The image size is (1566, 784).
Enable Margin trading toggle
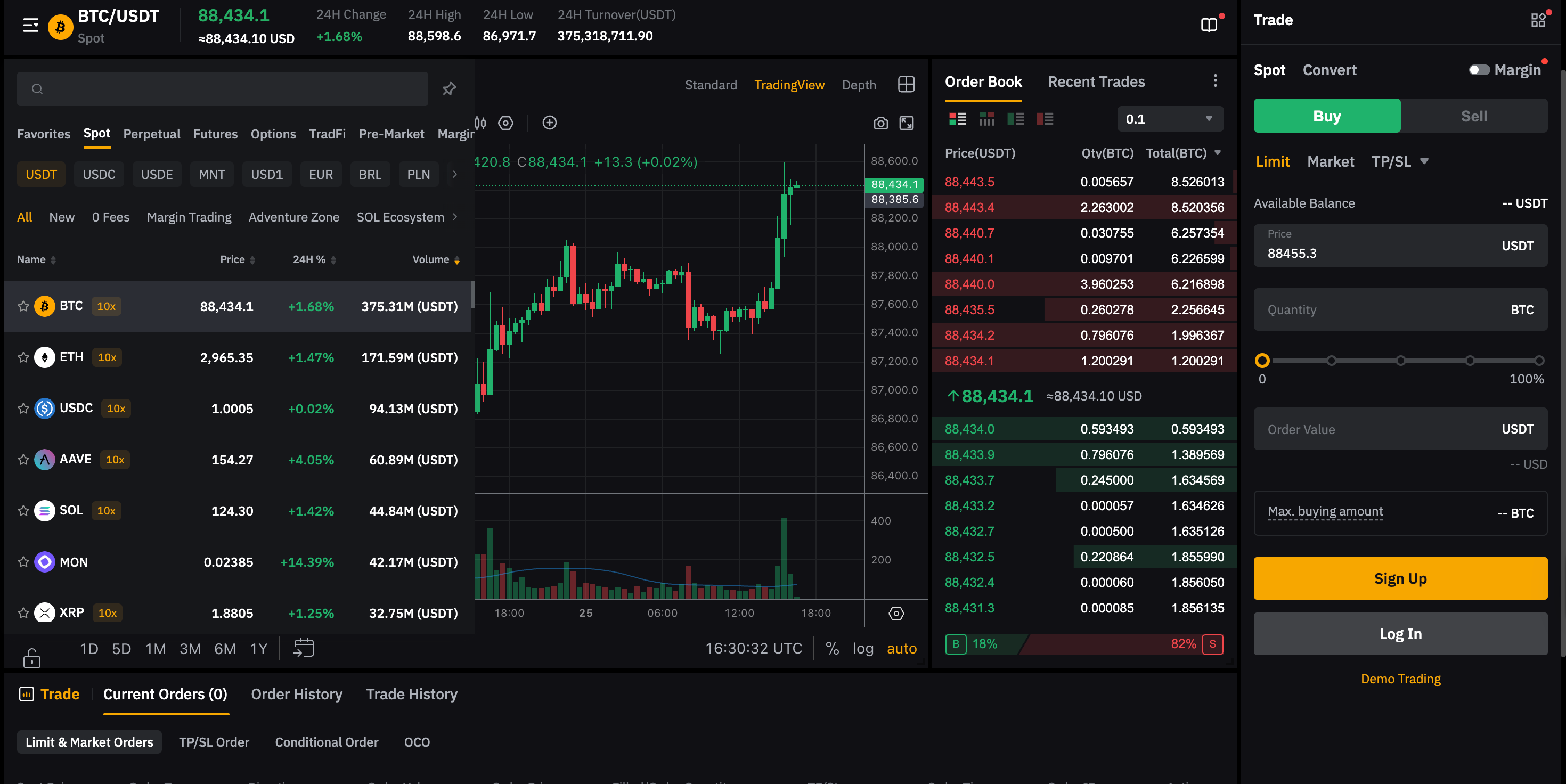tap(1479, 70)
